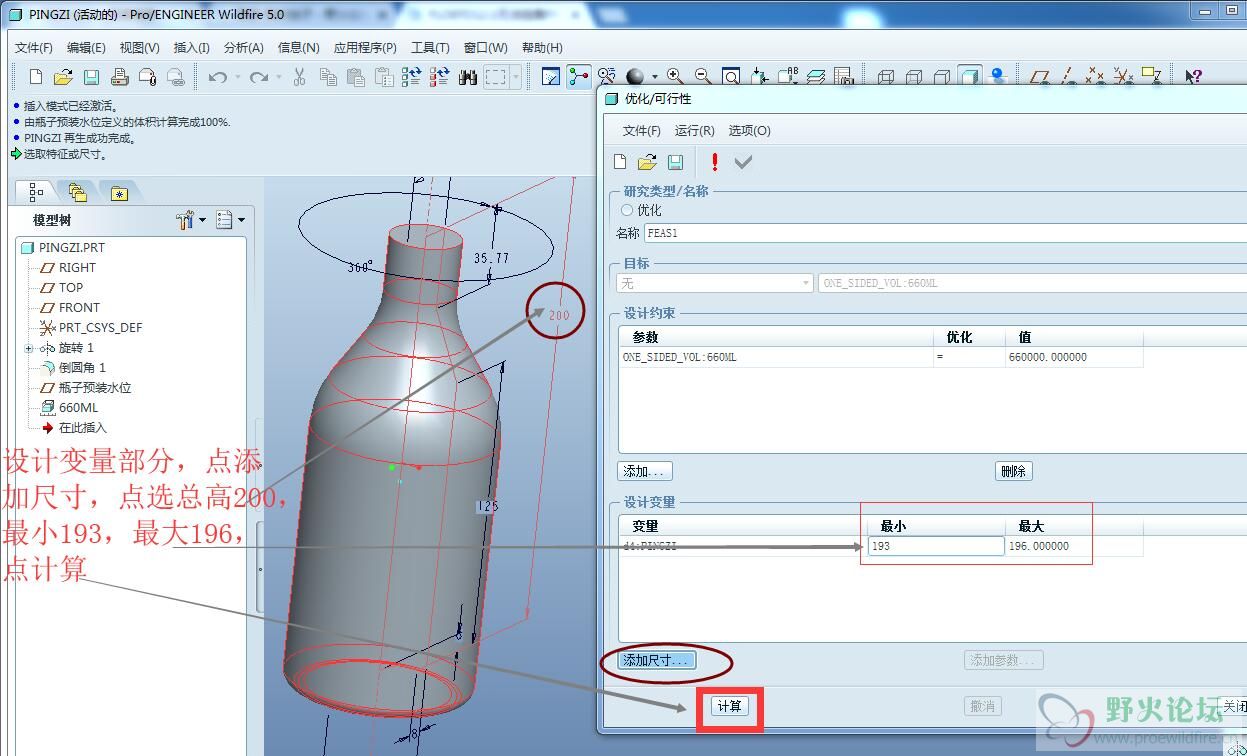Image resolution: width=1247 pixels, height=756 pixels.
Task: Open model tree settings tools dropdown
Action: pos(190,220)
